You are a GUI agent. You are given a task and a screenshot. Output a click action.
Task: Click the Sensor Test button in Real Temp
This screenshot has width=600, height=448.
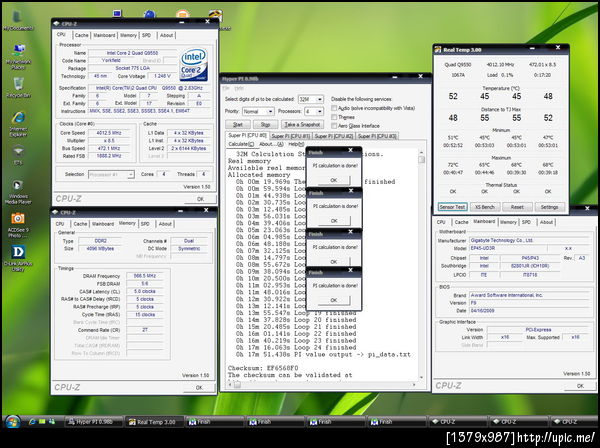click(452, 207)
